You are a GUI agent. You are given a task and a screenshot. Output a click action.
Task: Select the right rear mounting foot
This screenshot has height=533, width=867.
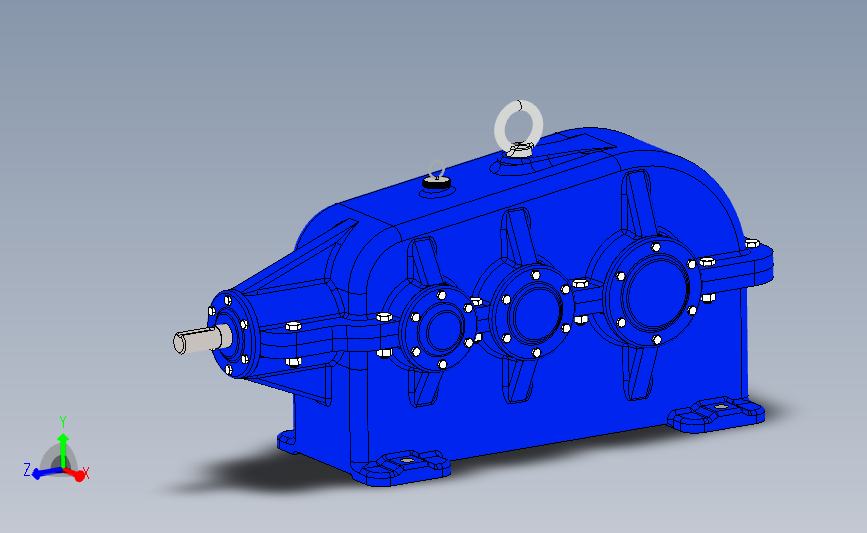click(717, 414)
